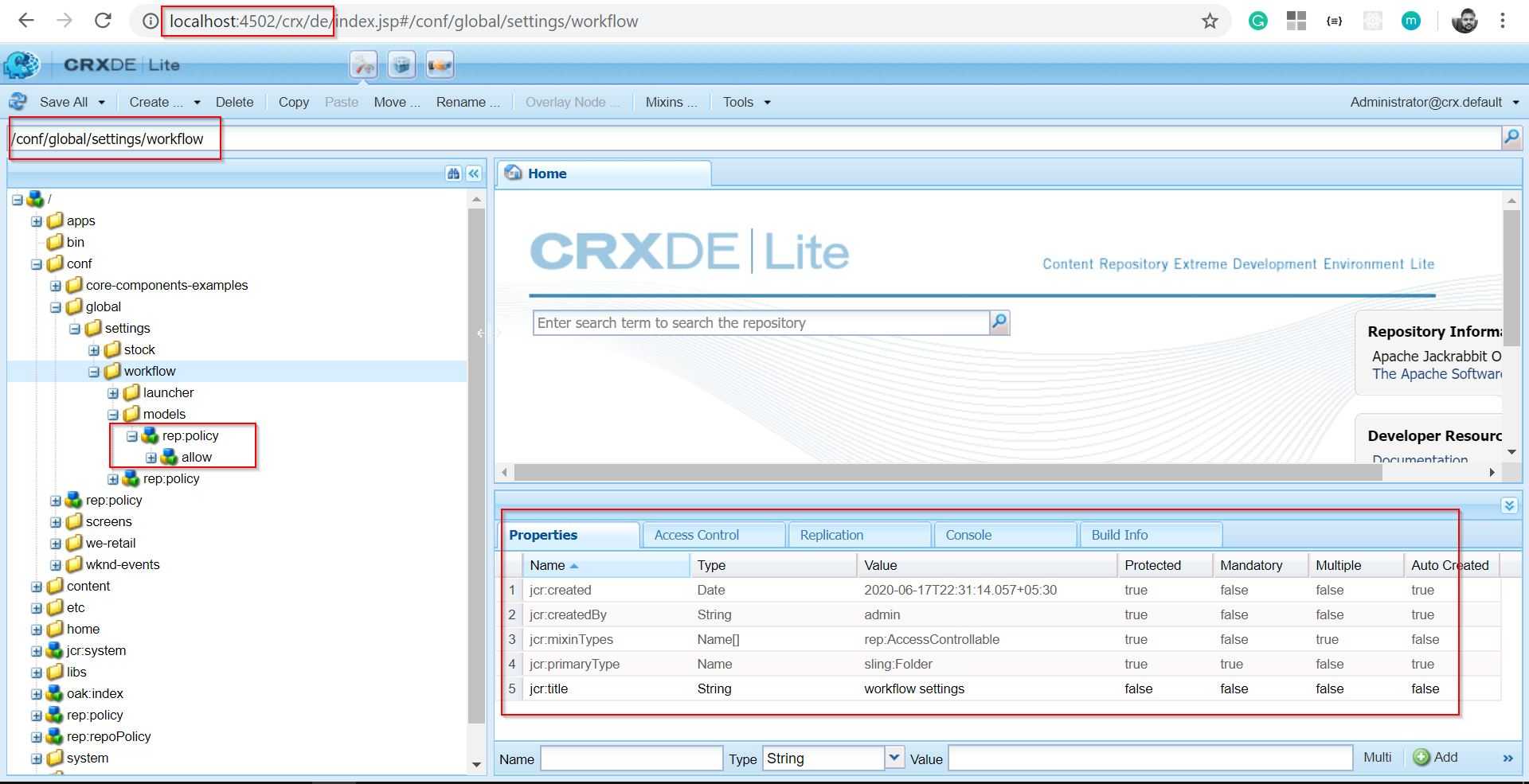1529x784 pixels.
Task: Collapse the workflow folder node
Action: click(x=94, y=372)
